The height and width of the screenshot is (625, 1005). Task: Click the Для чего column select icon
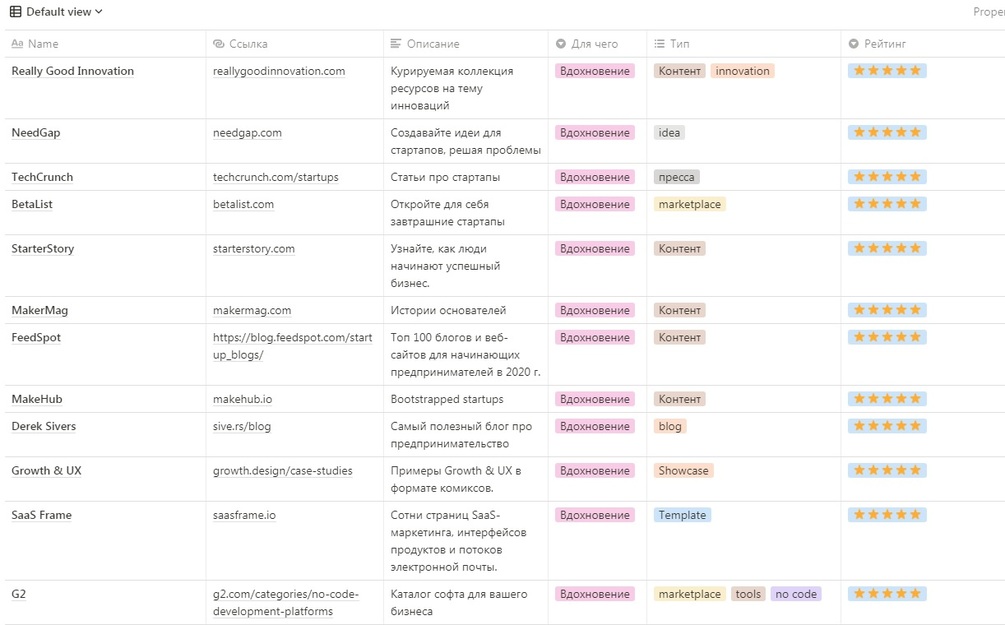[x=561, y=44]
